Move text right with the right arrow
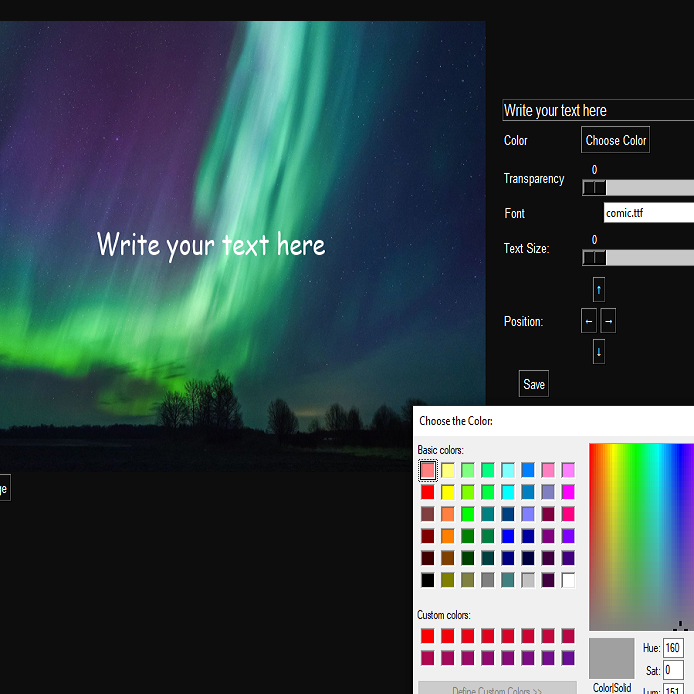Viewport: 694px width, 694px height. 608,321
